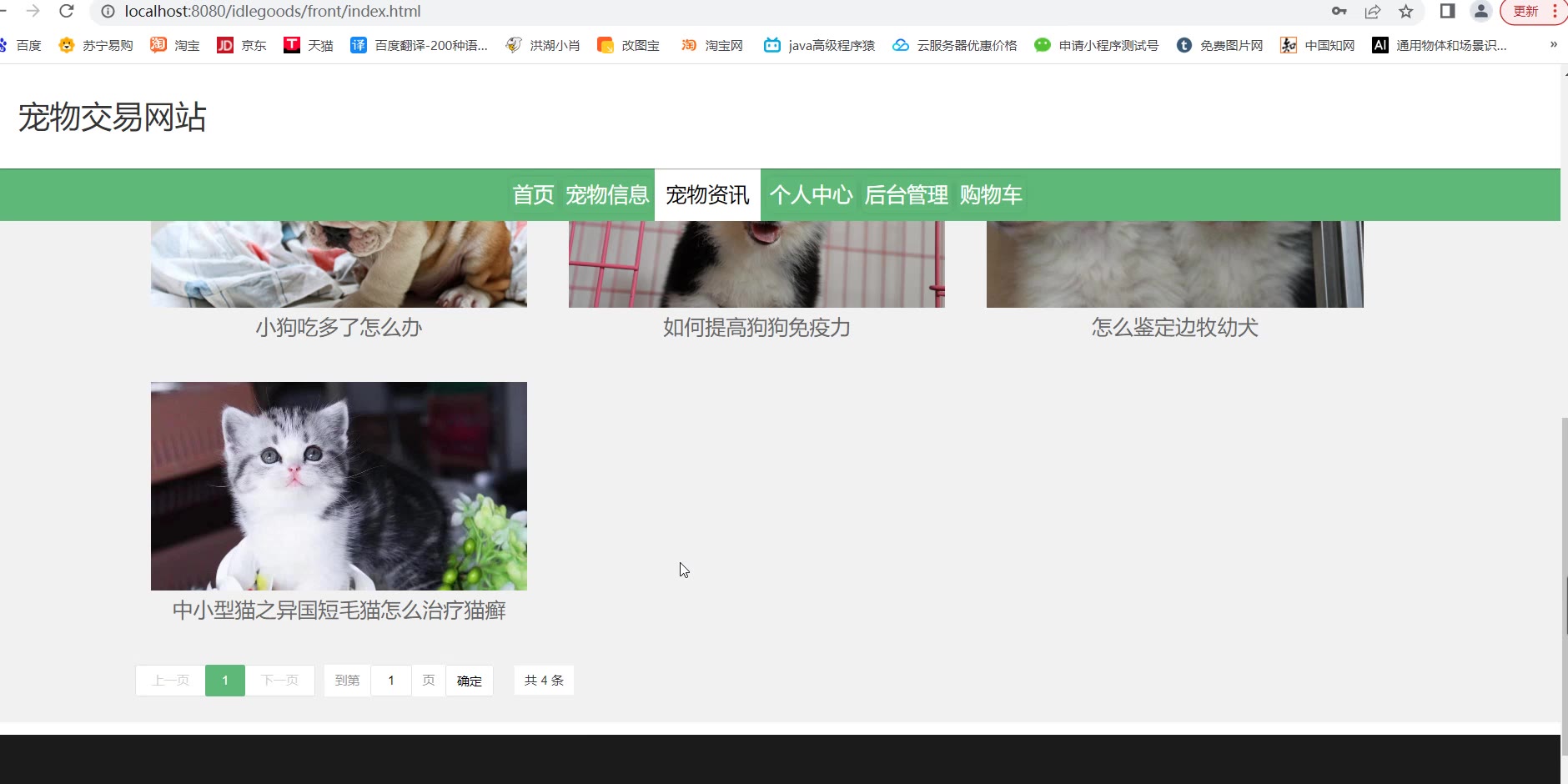Click the 上一页 previous page button
This screenshot has width=1568, height=784.
point(170,681)
